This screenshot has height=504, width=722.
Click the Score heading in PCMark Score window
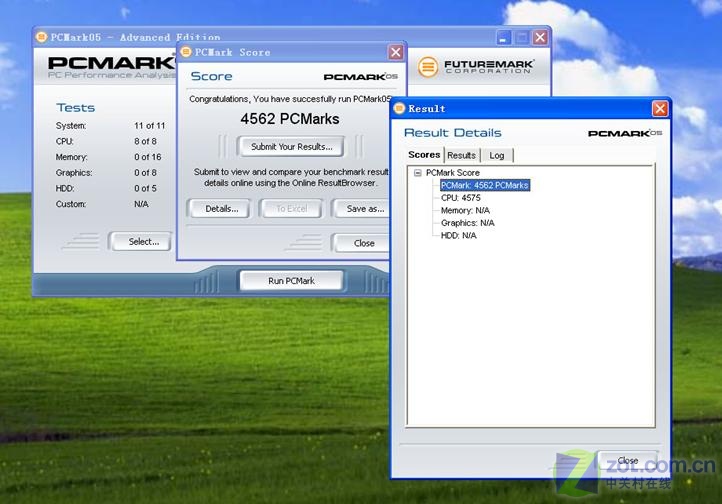coord(211,76)
